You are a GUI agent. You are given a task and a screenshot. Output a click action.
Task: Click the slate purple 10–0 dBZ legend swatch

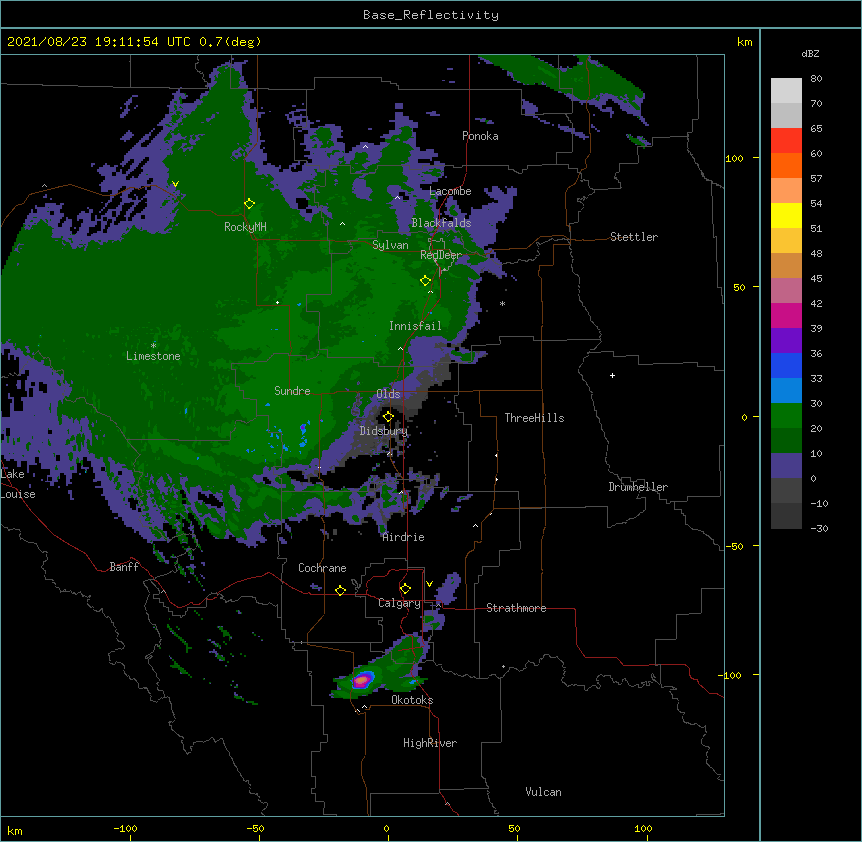click(x=786, y=466)
